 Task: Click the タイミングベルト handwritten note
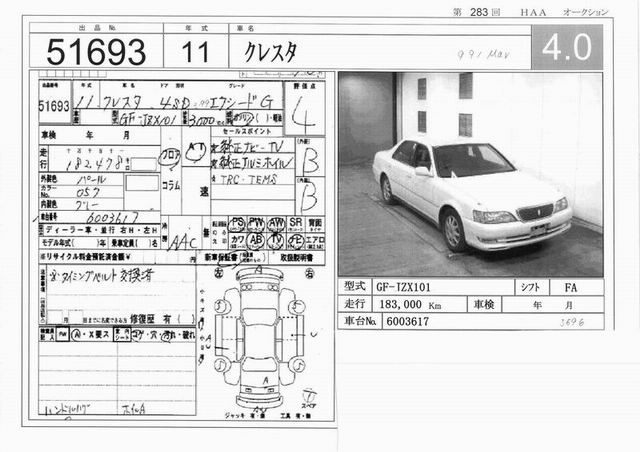pyautogui.click(x=102, y=276)
